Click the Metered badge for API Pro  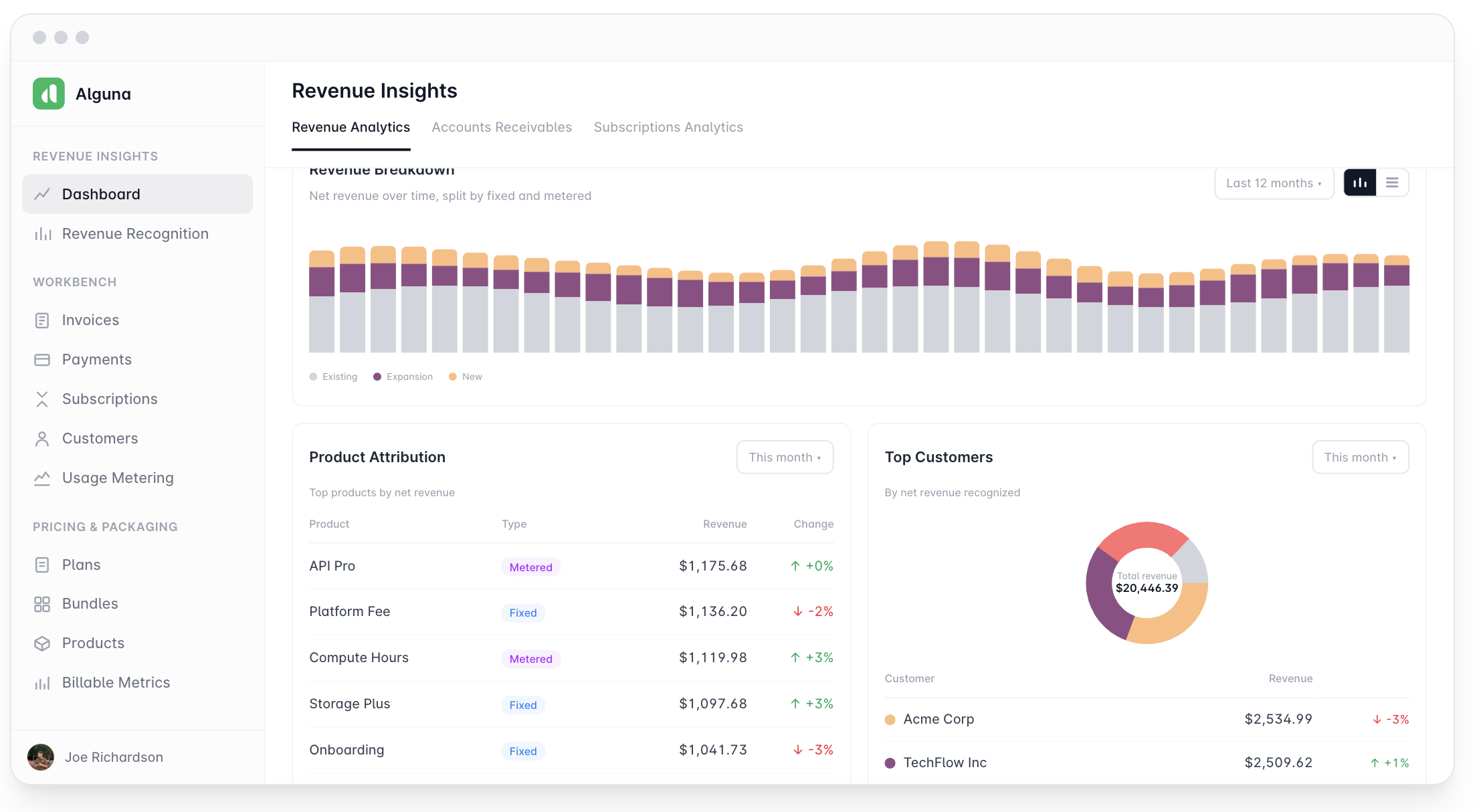point(531,567)
